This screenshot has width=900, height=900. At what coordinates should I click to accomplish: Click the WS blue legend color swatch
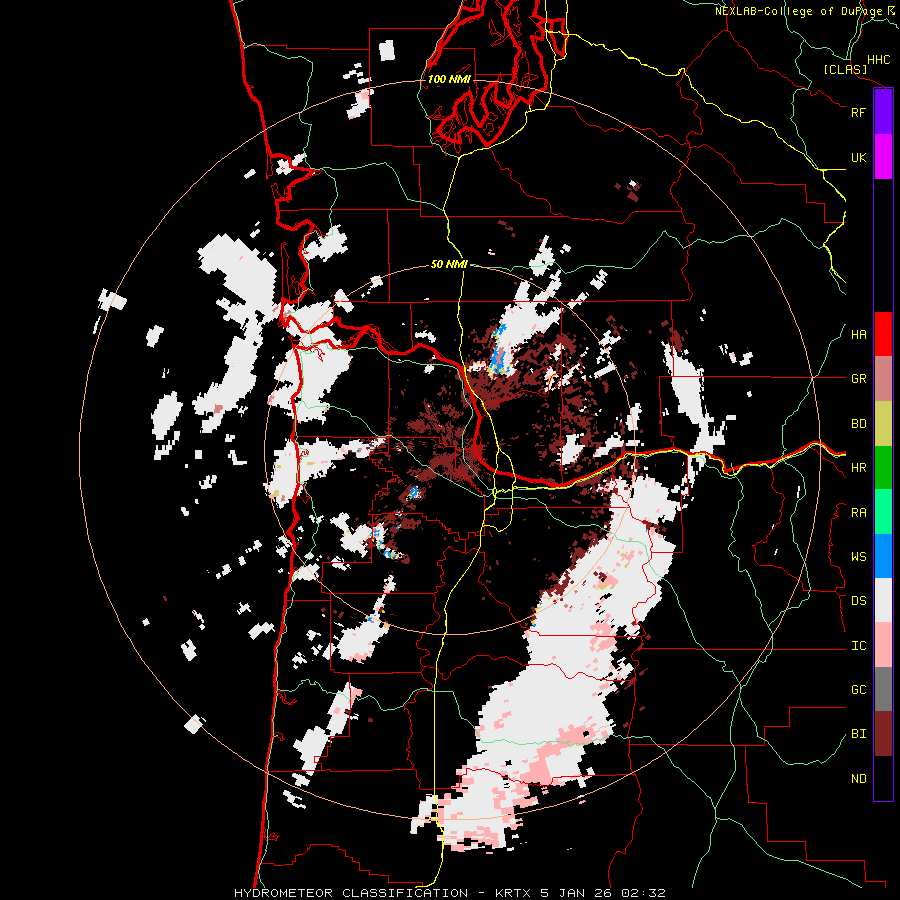click(x=883, y=556)
